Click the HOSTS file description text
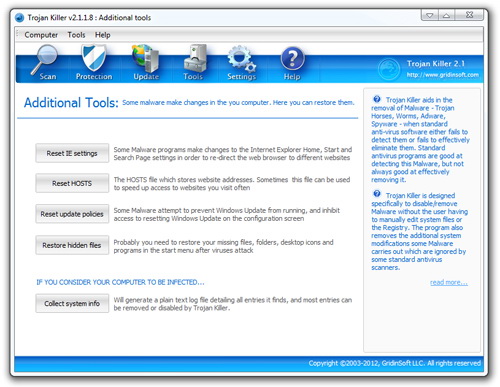This screenshot has width=500, height=387. 232,184
